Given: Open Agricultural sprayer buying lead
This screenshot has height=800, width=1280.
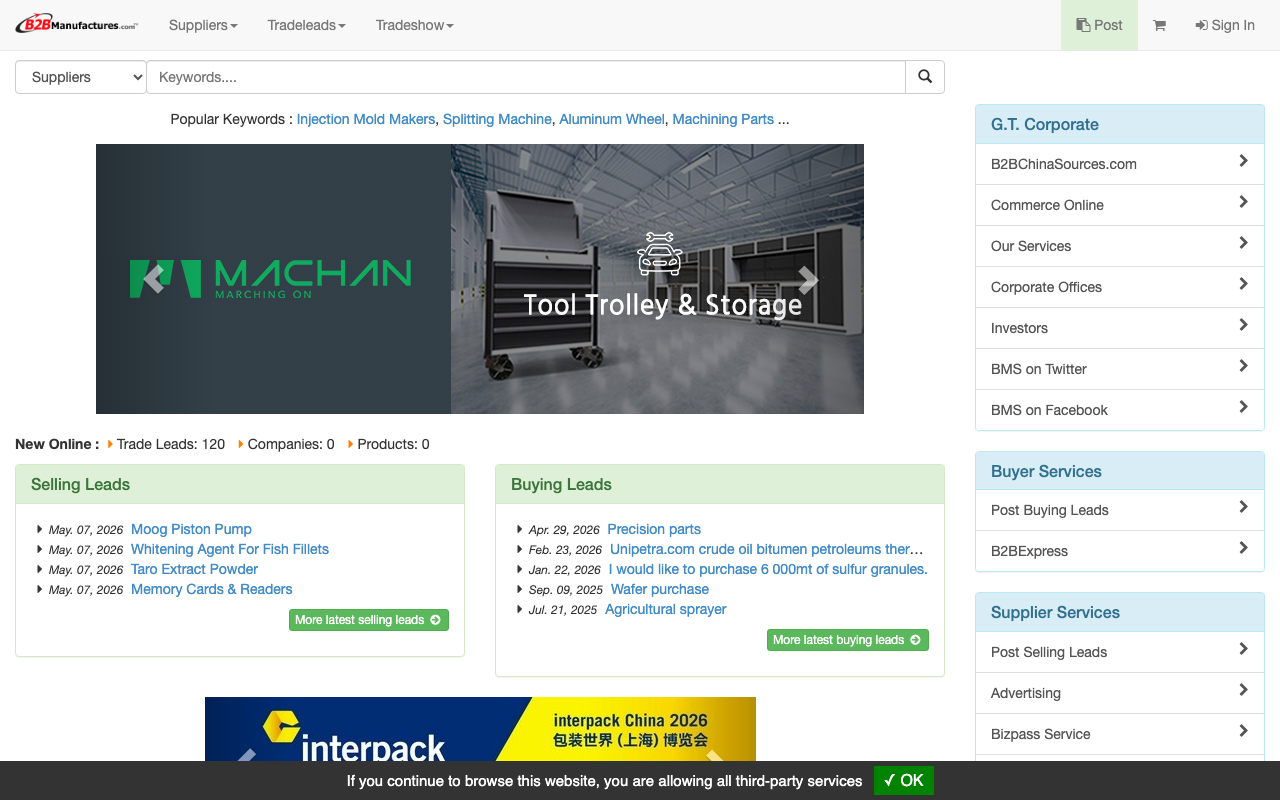Looking at the screenshot, I should pos(666,609).
